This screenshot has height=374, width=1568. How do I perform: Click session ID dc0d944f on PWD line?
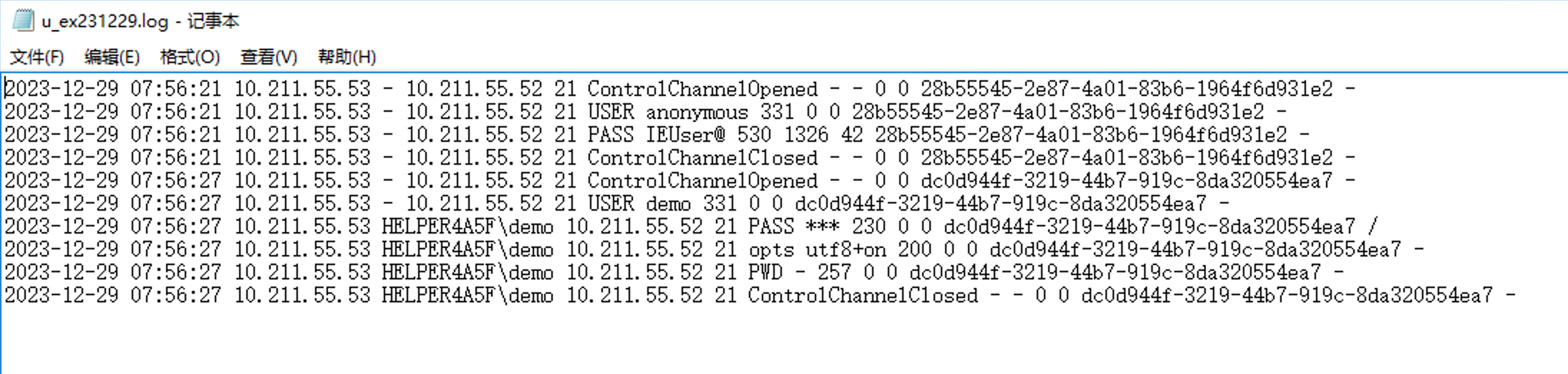[1115, 272]
